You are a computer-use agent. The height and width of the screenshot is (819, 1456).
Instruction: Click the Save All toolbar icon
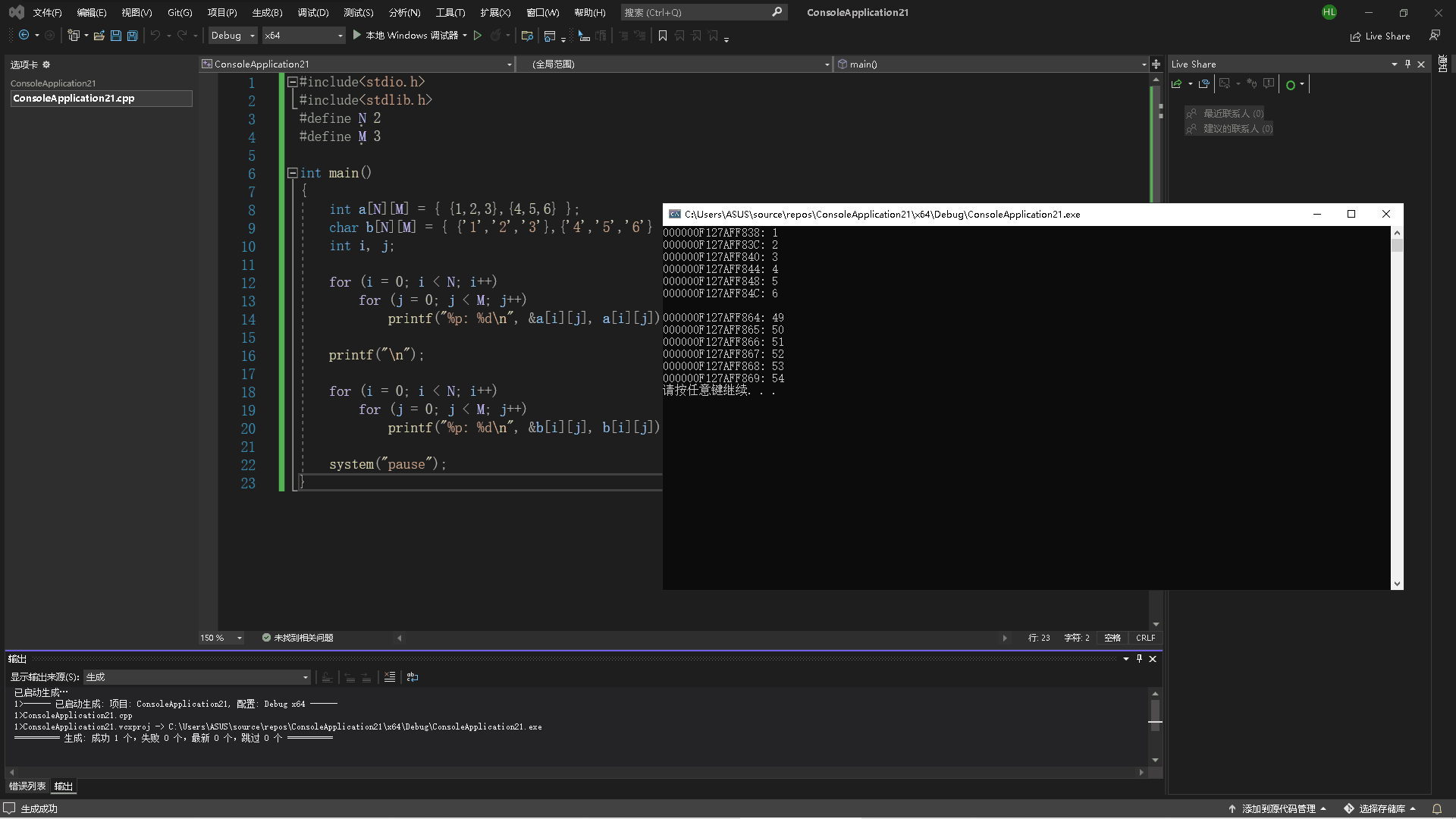(x=133, y=36)
